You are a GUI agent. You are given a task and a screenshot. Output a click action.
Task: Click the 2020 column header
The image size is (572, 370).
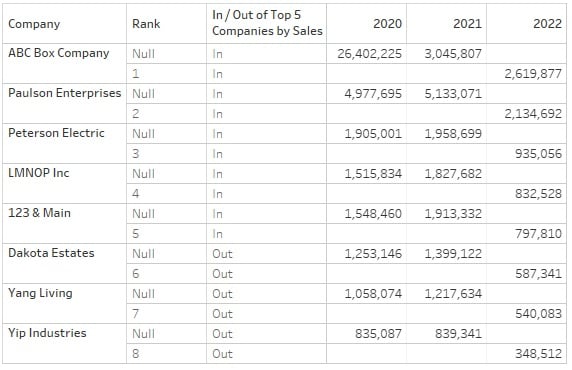point(387,24)
